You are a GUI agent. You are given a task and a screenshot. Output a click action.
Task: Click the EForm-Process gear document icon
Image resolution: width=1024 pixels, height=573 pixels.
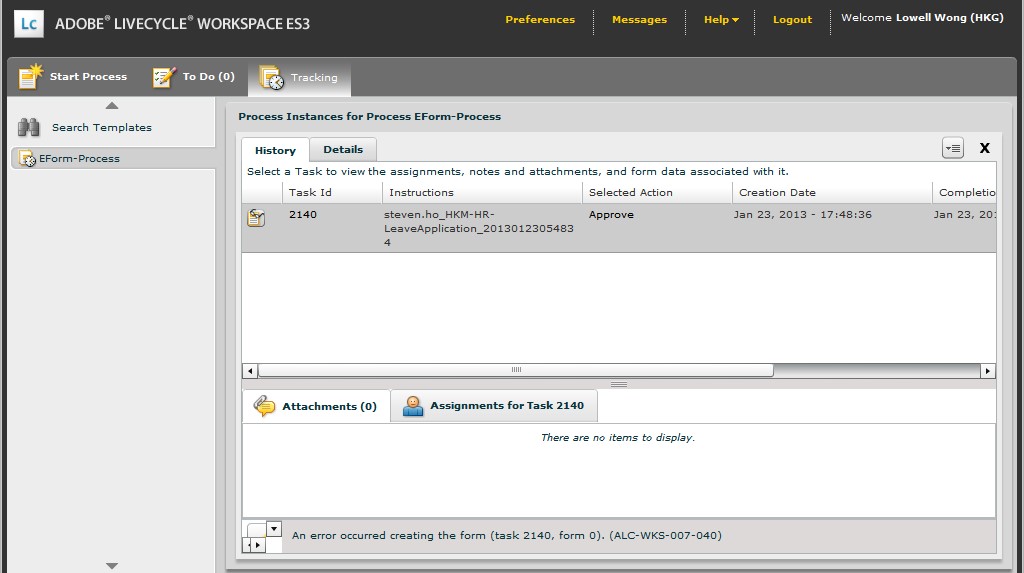click(x=27, y=159)
